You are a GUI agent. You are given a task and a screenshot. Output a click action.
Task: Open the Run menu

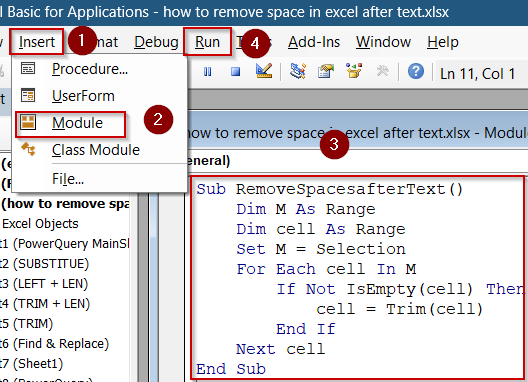(x=207, y=42)
